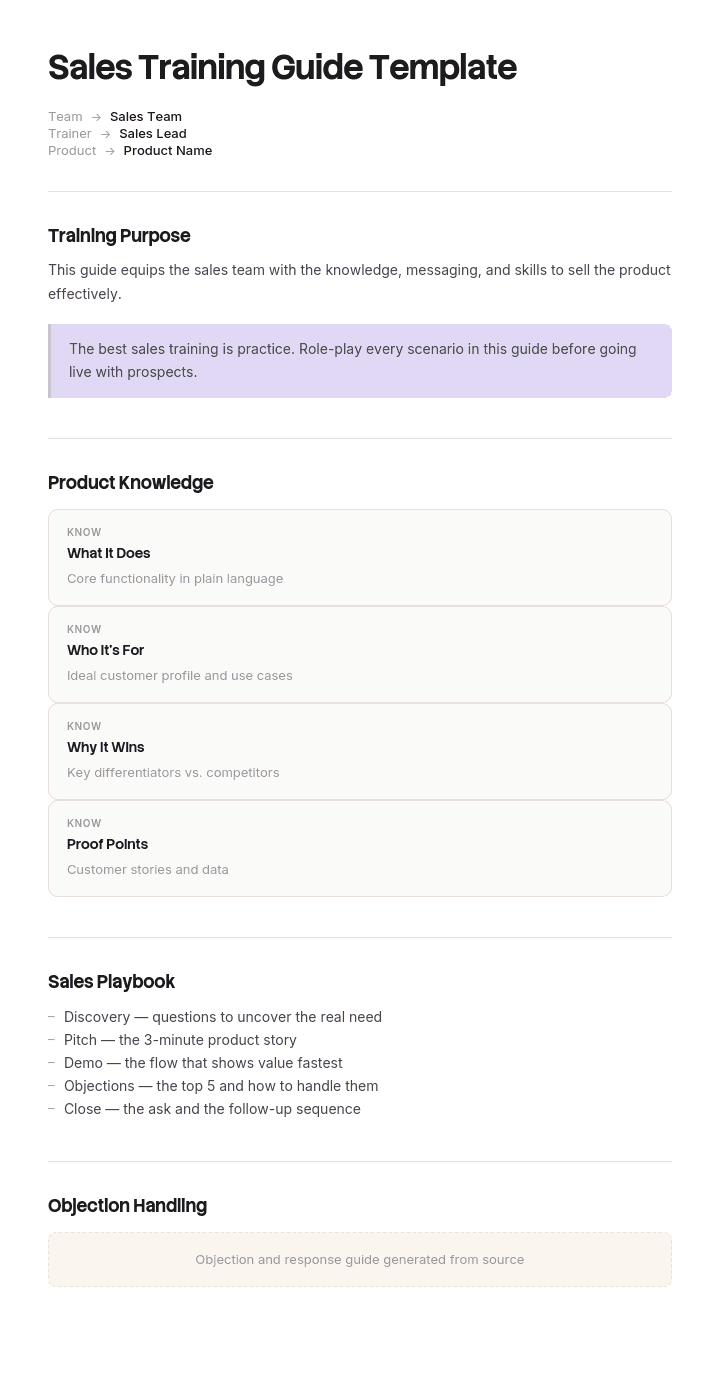Click the Product Knowledge heading
Viewport: 720px width, 1399px height.
click(131, 482)
